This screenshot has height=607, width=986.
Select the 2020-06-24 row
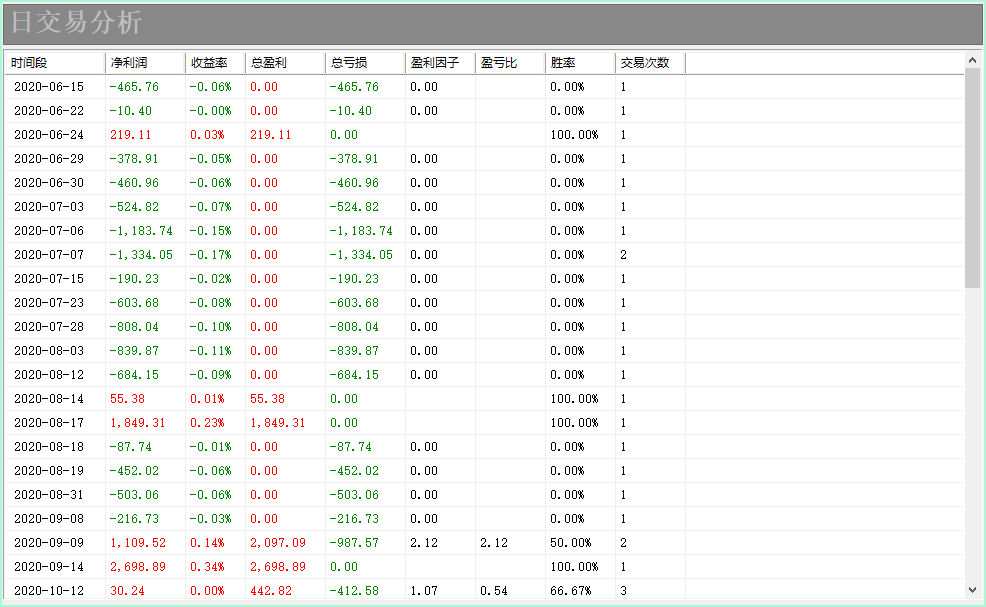point(484,135)
